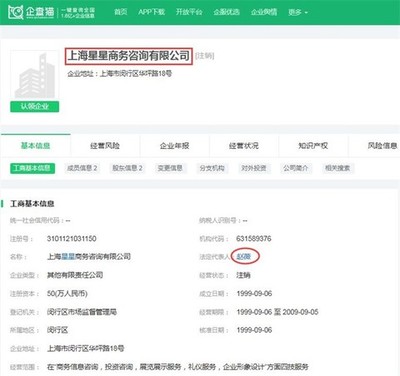
Task: Open the 首页 navigation item
Action: (121, 12)
